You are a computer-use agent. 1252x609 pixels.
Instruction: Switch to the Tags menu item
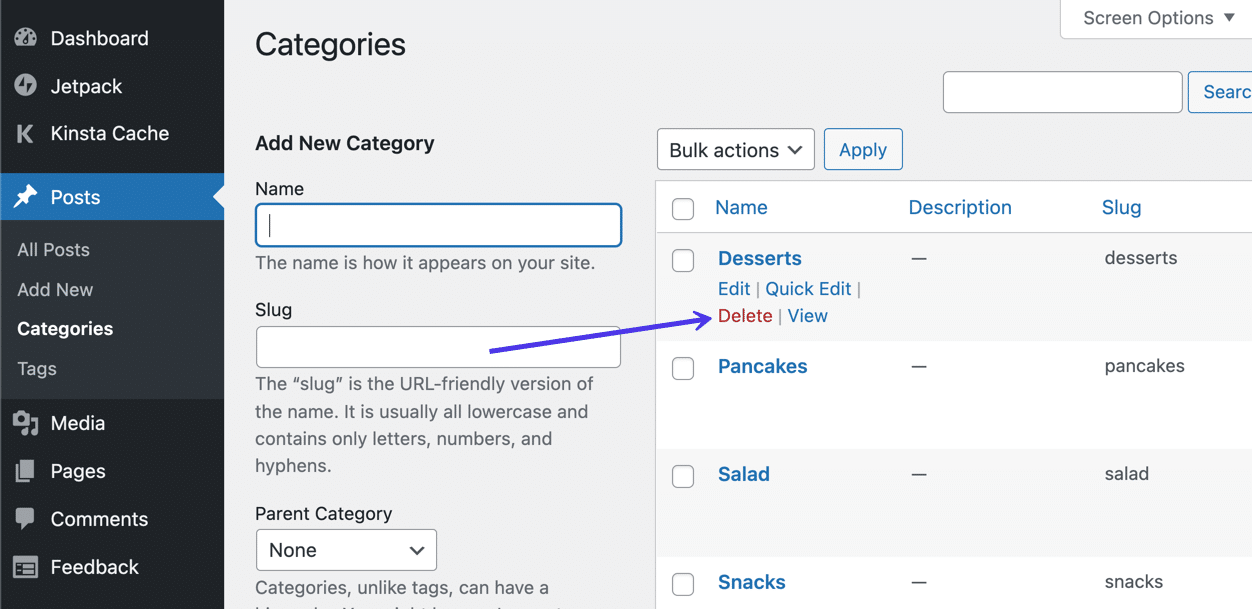click(x=36, y=368)
